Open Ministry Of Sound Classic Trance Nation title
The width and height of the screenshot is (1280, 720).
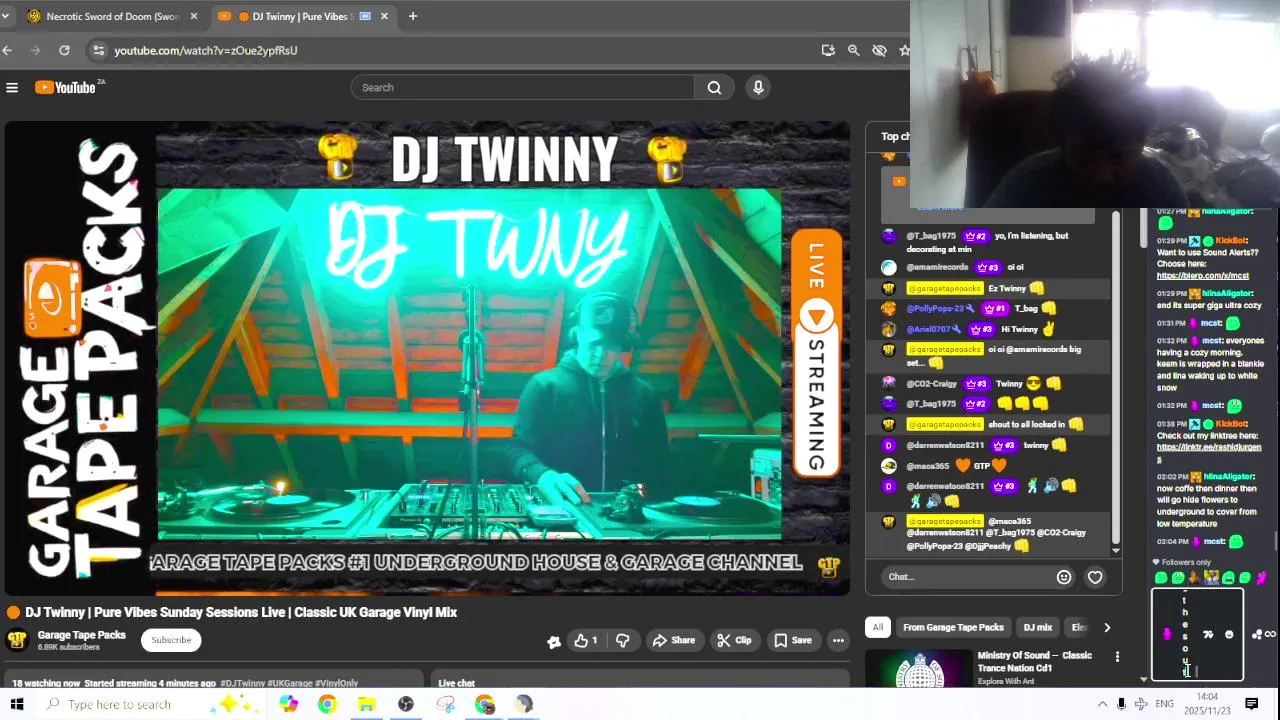coord(1035,662)
